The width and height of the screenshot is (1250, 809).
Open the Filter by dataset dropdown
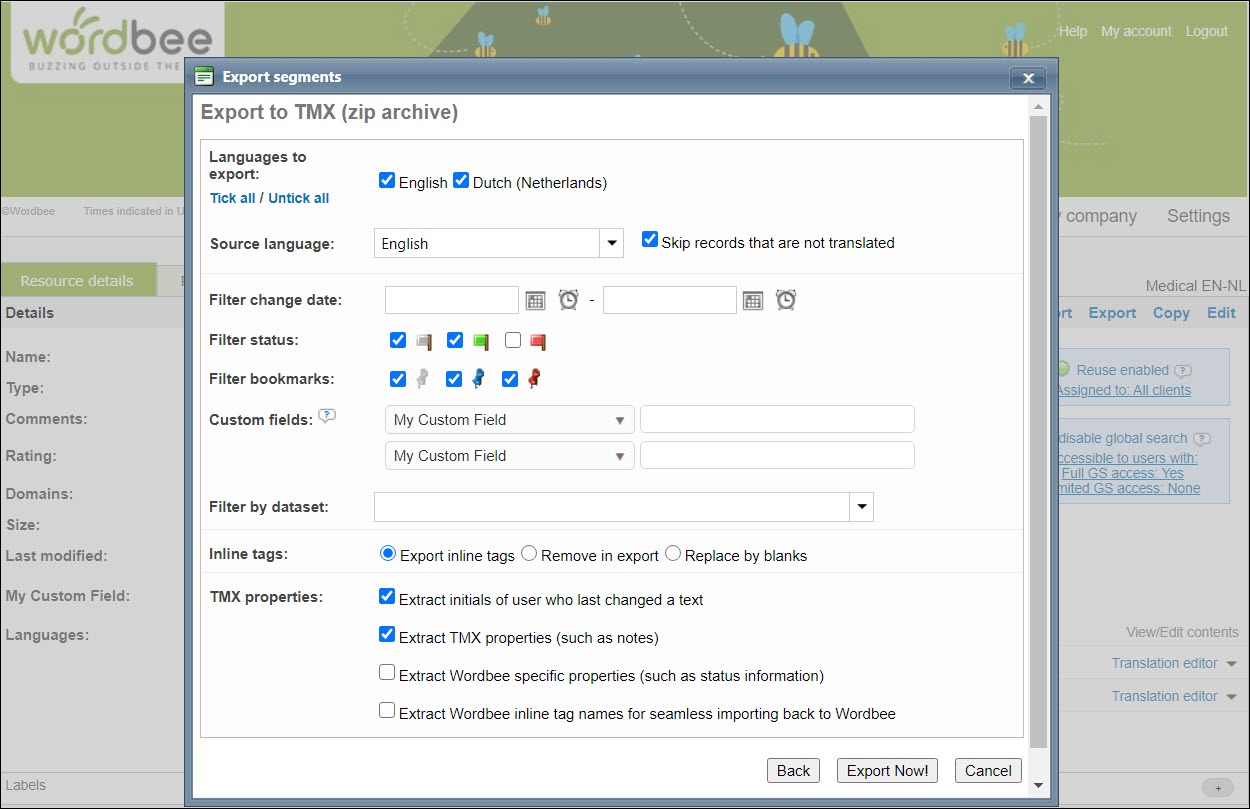tap(861, 507)
